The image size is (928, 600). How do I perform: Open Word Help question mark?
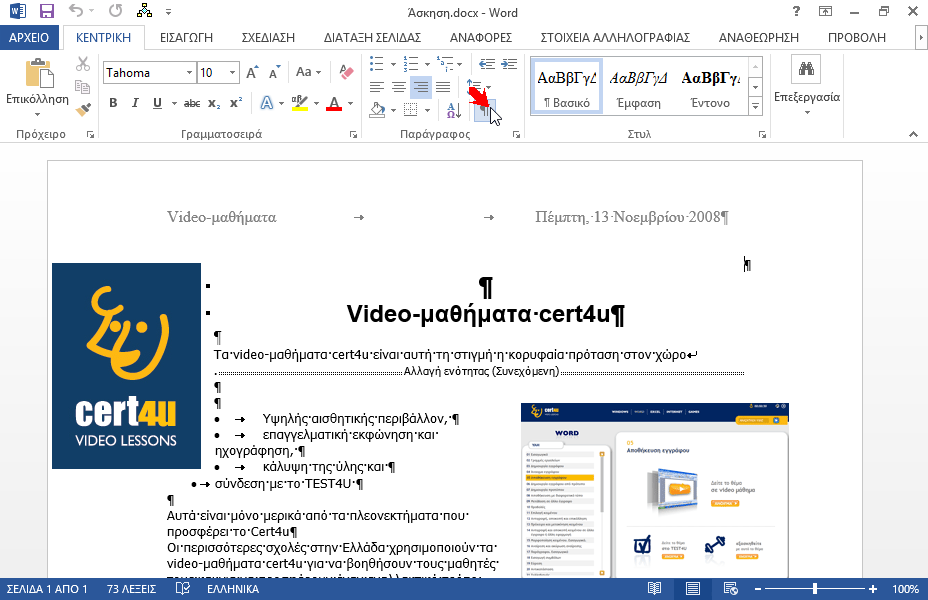[797, 11]
